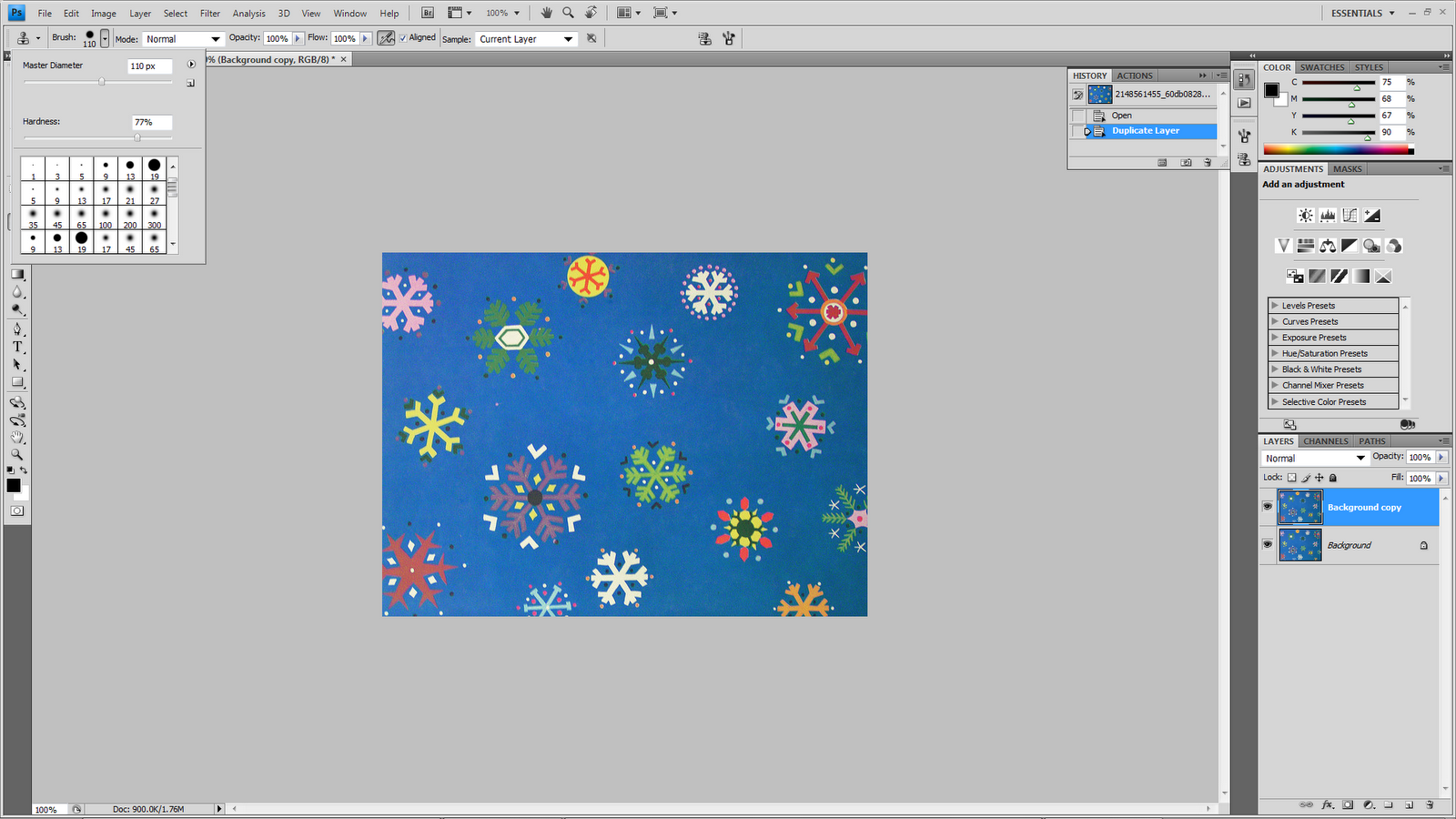Select the Pen tool
This screenshot has height=819, width=1456.
pos(17,329)
